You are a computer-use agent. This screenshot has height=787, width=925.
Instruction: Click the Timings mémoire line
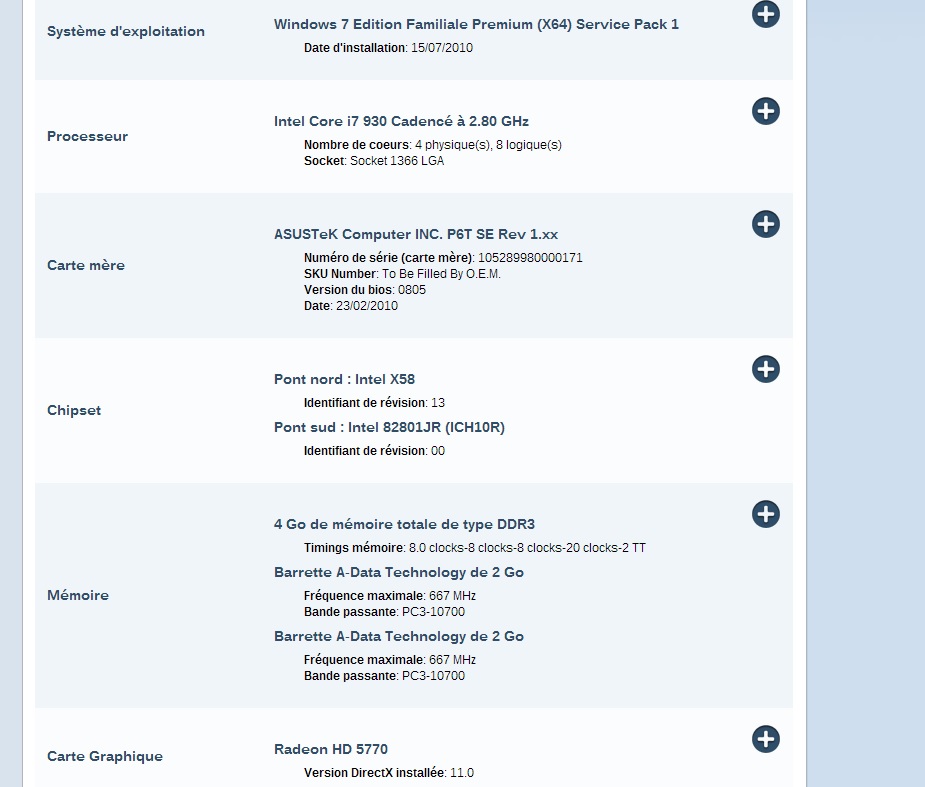(x=475, y=548)
